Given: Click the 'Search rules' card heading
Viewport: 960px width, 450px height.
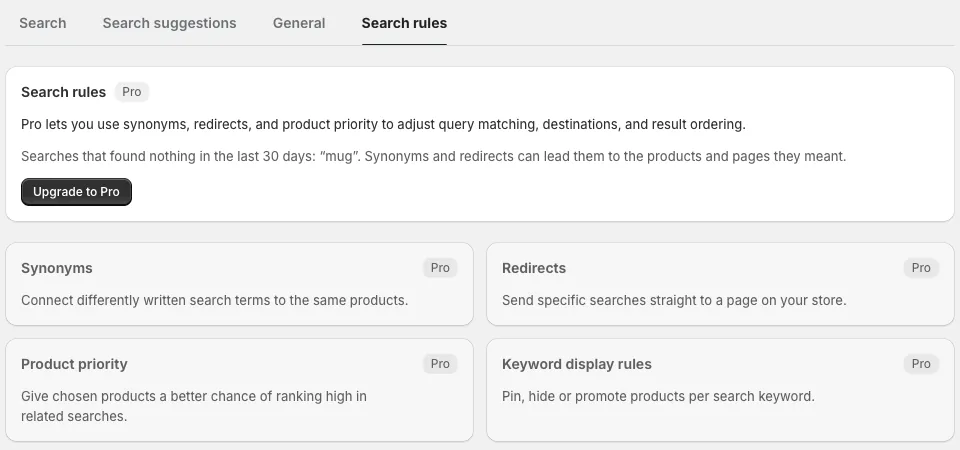Looking at the screenshot, I should point(64,92).
